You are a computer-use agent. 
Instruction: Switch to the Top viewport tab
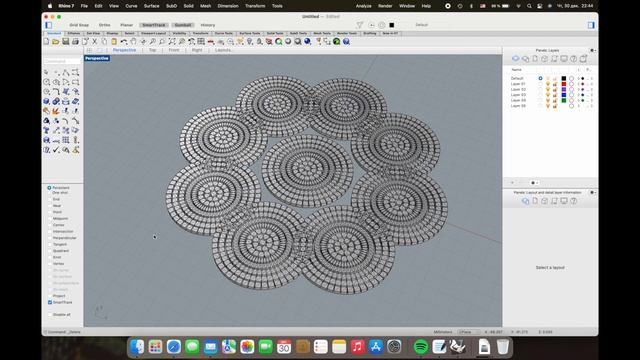(152, 50)
